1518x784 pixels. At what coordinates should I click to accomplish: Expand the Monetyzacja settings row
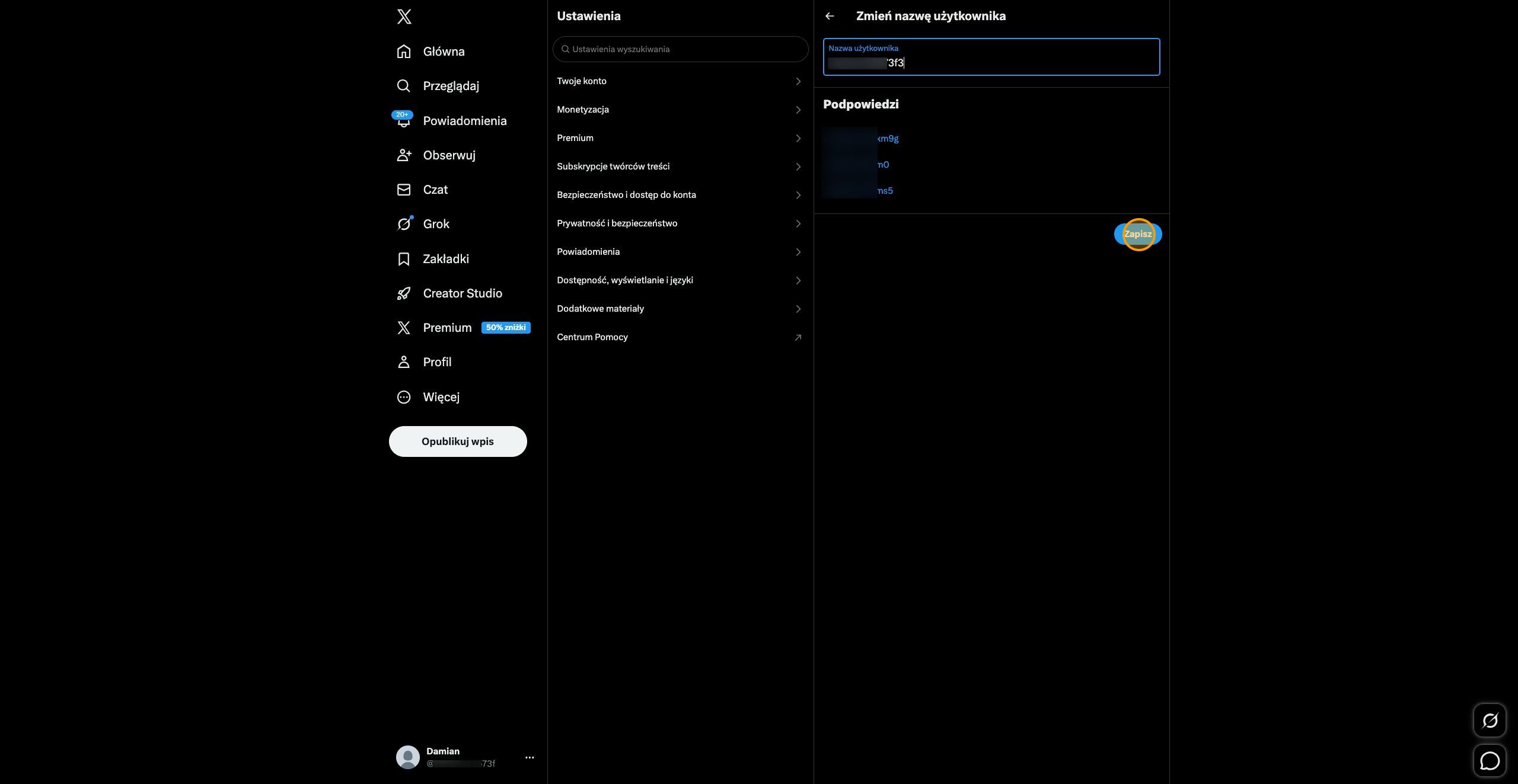point(680,110)
